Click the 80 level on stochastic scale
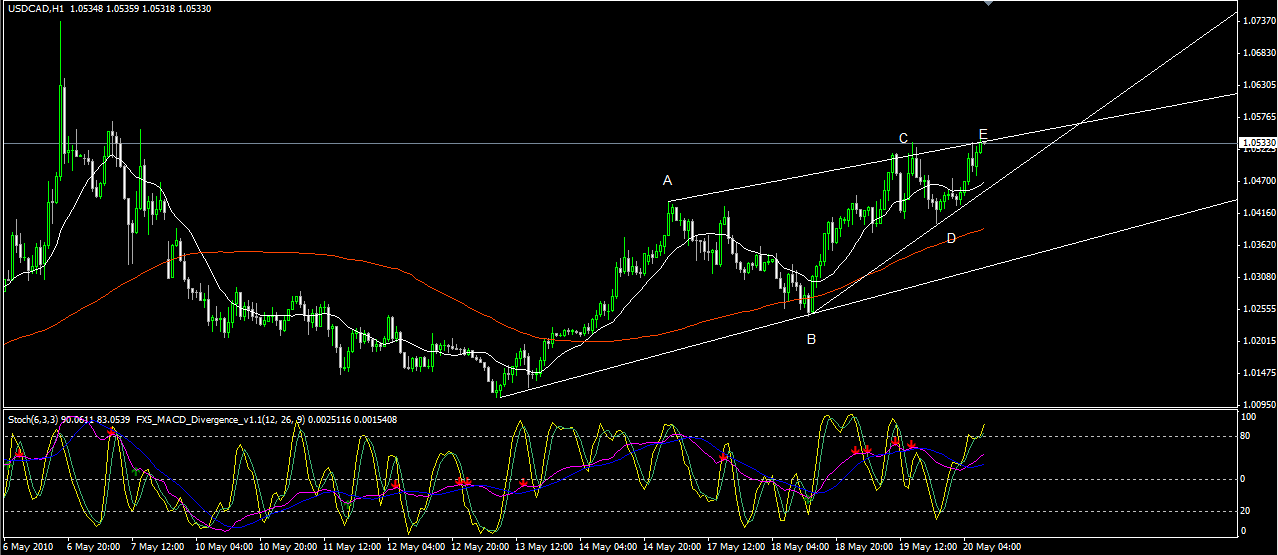 [1247, 436]
